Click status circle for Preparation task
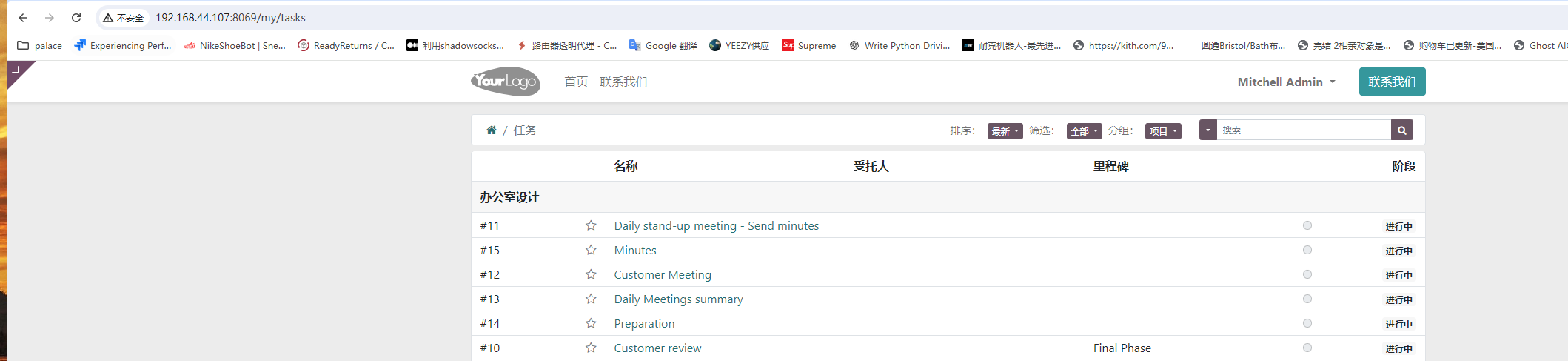Screen dimensions: 1568x361 coord(1307,323)
